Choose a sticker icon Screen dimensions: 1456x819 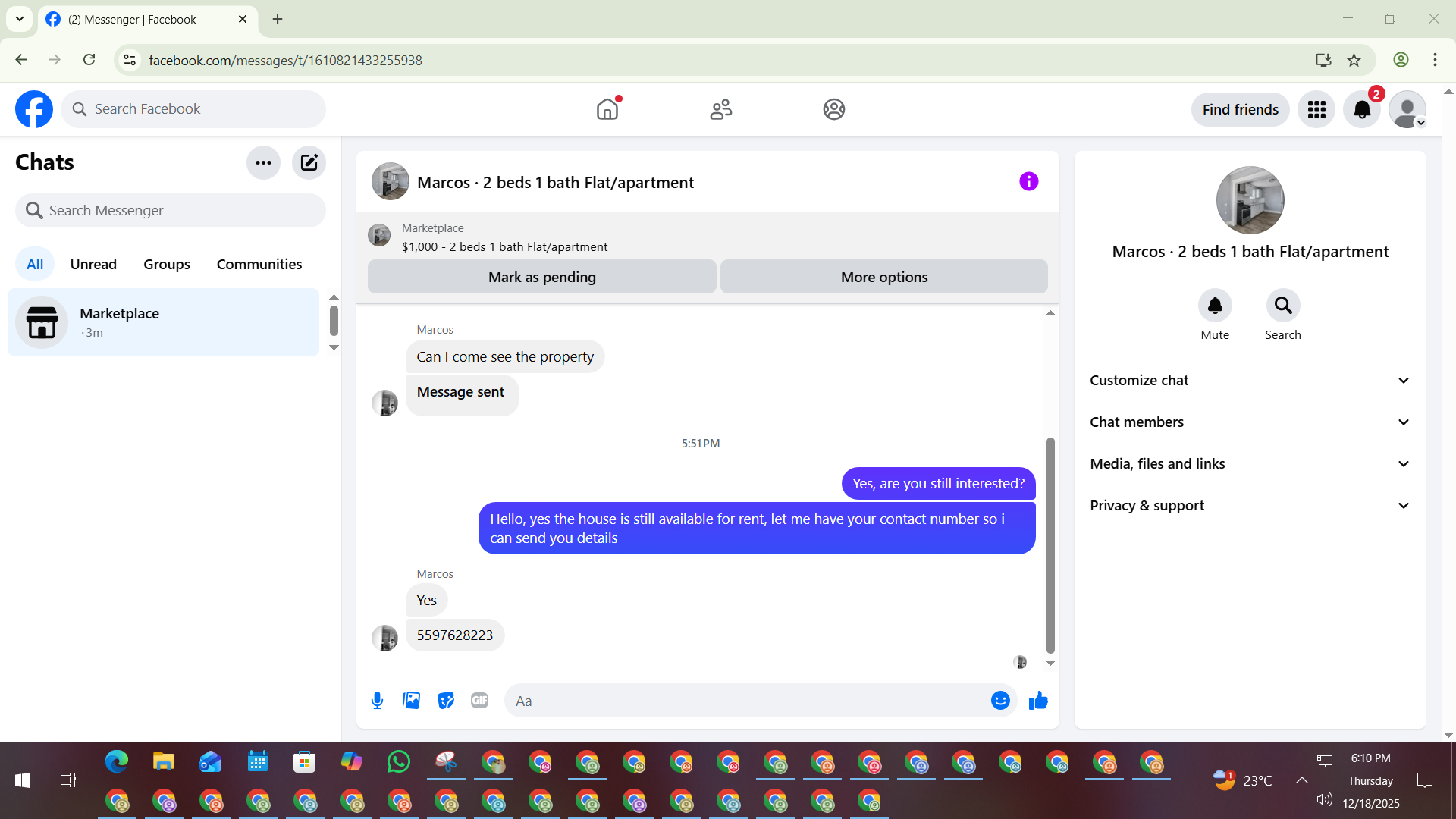click(446, 701)
